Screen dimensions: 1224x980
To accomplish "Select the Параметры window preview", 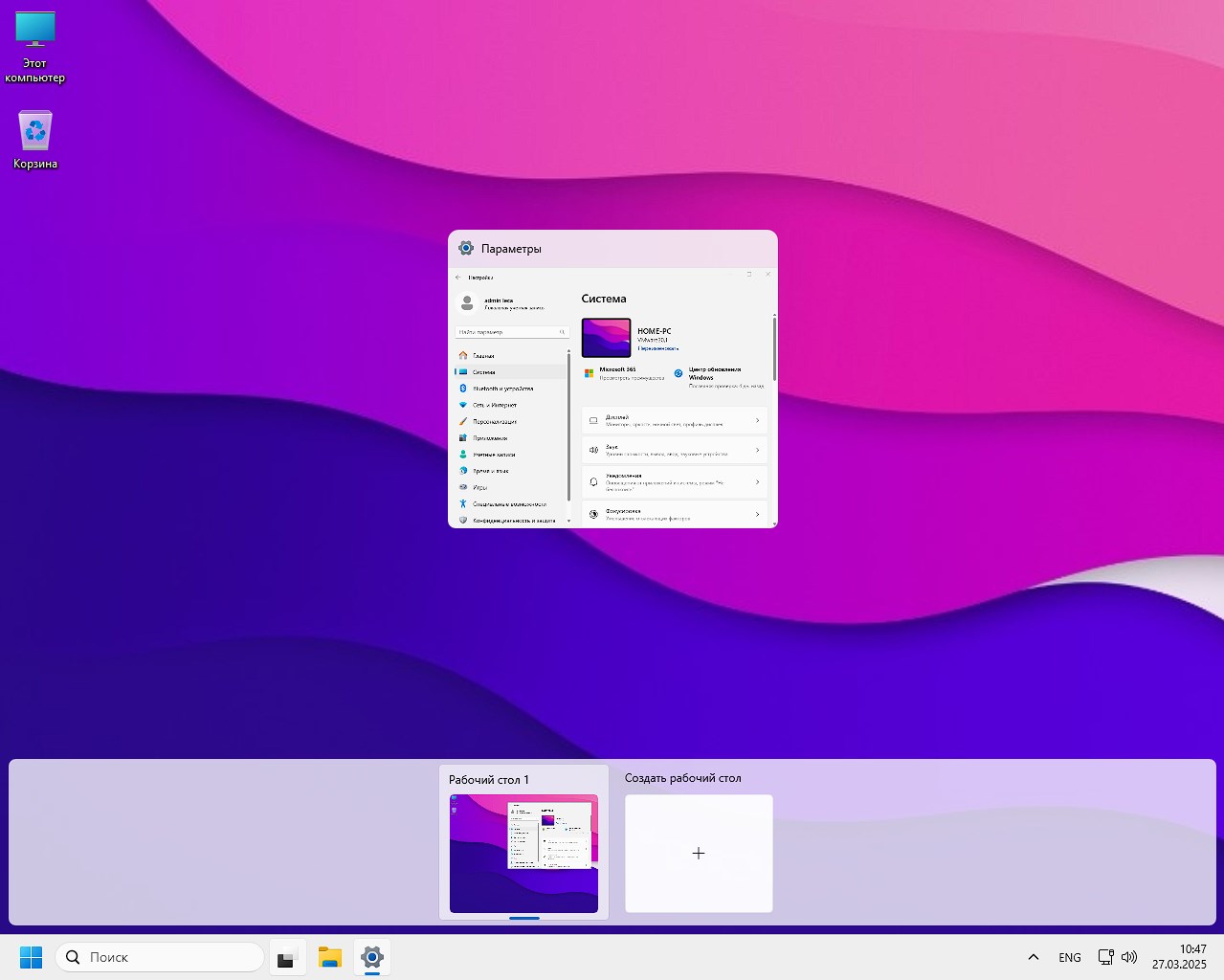I will coord(612,397).
